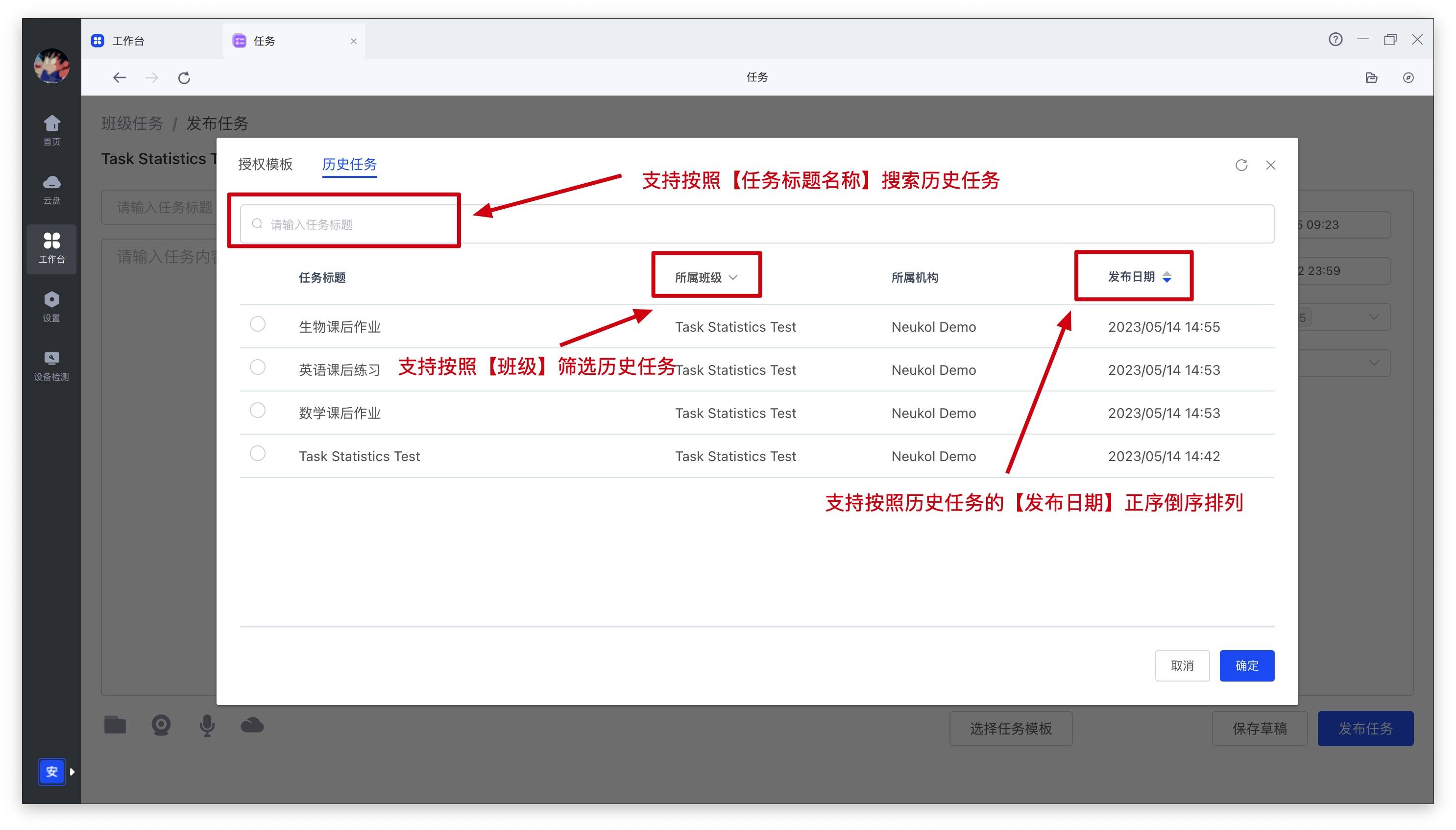The image size is (1456, 830).
Task: Click the microphone icon below editor
Action: 207,725
